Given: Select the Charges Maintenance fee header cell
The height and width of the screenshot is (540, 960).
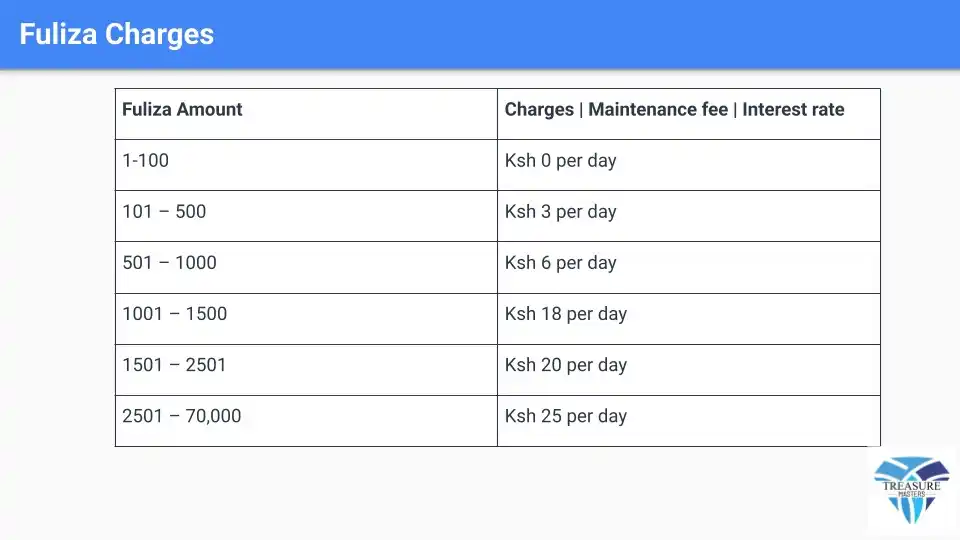Looking at the screenshot, I should (689, 114).
